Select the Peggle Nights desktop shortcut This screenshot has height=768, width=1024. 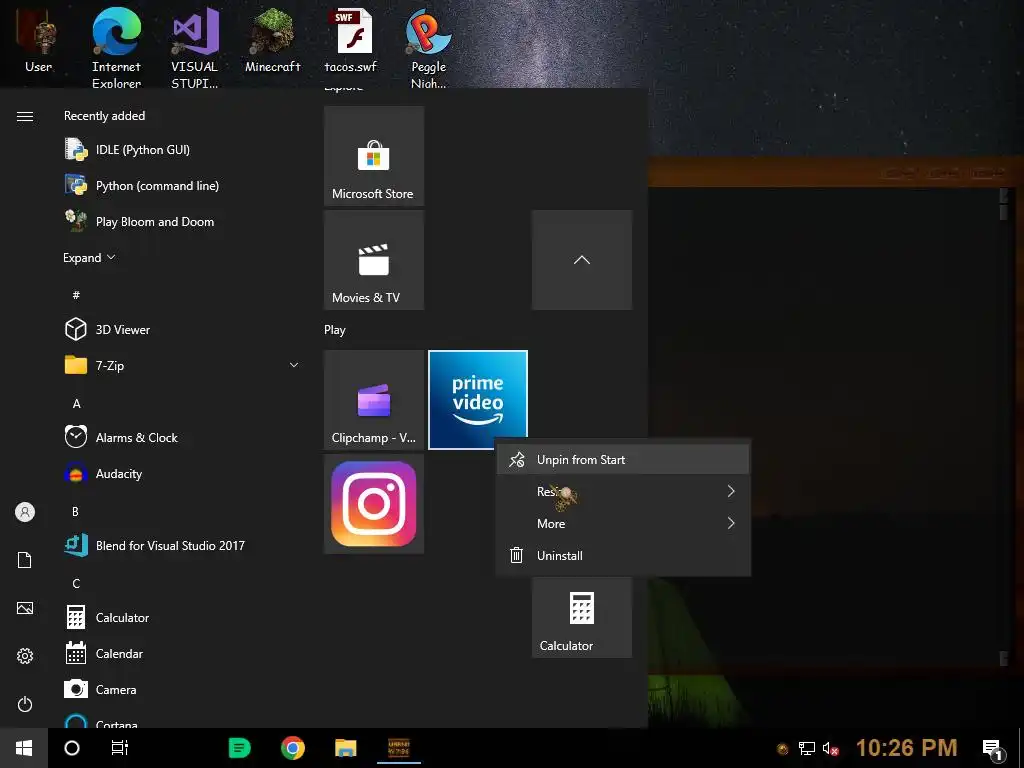pos(428,46)
